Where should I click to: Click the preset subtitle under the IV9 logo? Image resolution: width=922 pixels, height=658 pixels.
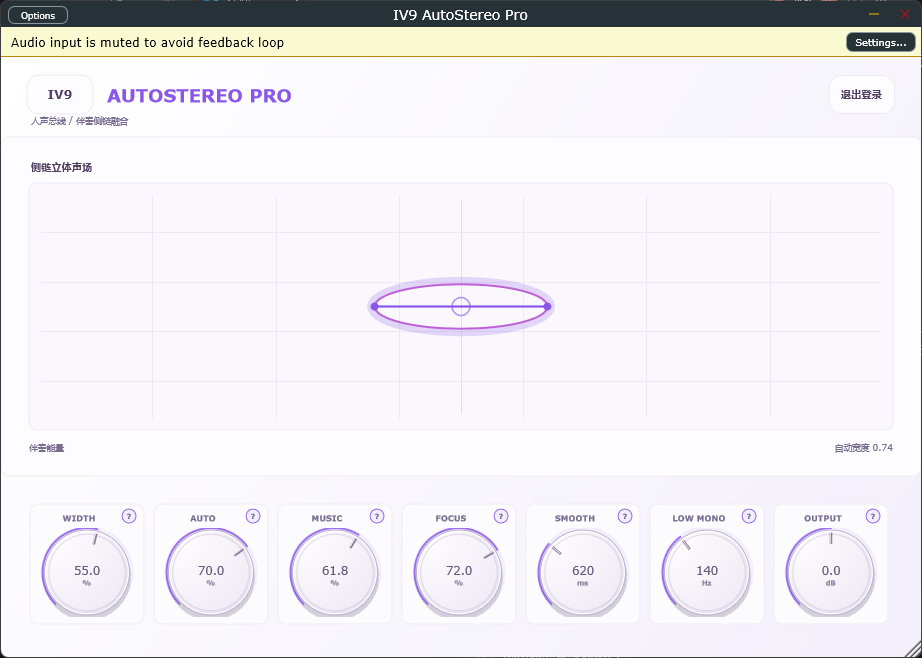[x=79, y=121]
